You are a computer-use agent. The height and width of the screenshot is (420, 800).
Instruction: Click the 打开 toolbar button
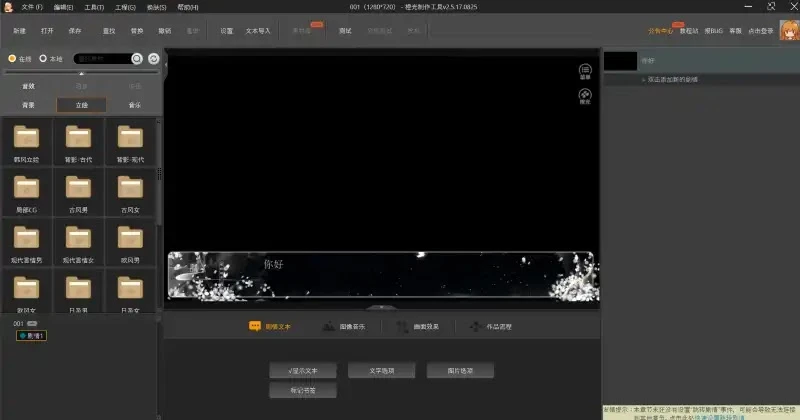pos(47,31)
